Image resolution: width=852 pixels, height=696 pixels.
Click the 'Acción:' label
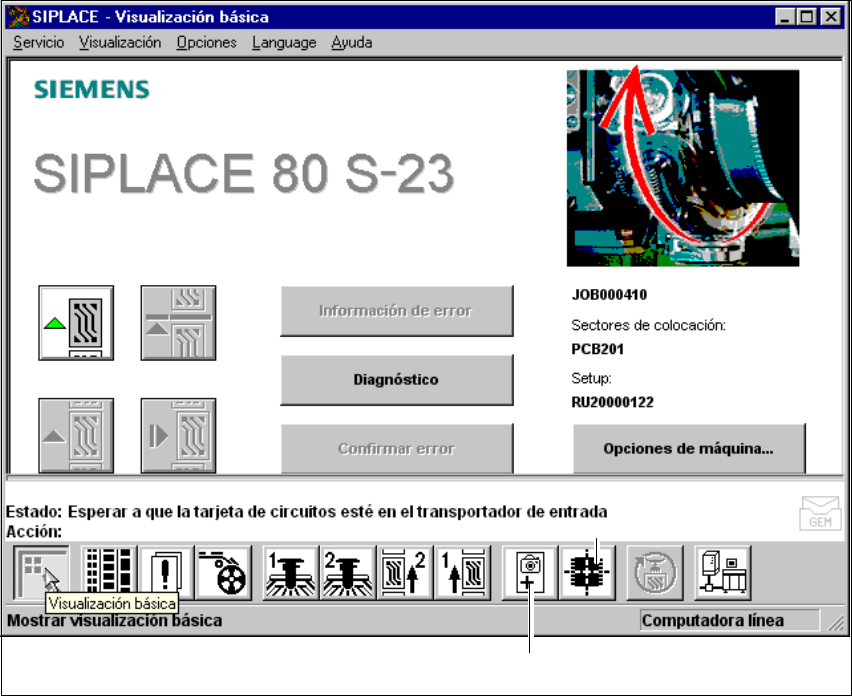pyautogui.click(x=34, y=532)
